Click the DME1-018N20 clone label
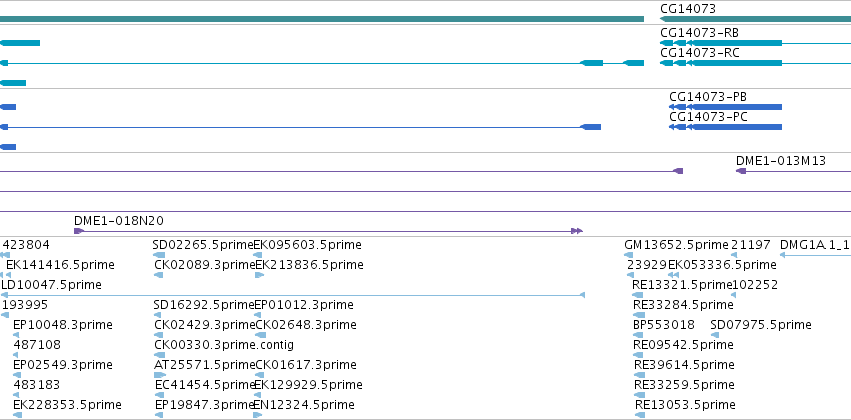 pos(119,221)
